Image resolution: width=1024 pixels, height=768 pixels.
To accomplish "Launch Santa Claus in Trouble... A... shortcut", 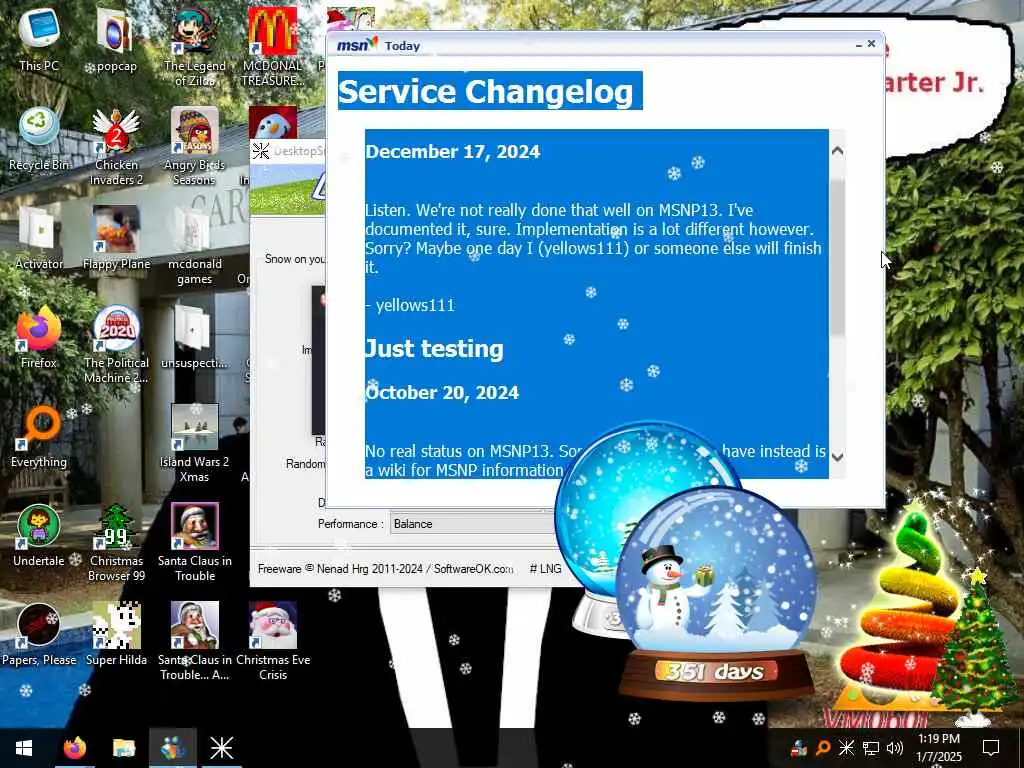I will tap(194, 641).
